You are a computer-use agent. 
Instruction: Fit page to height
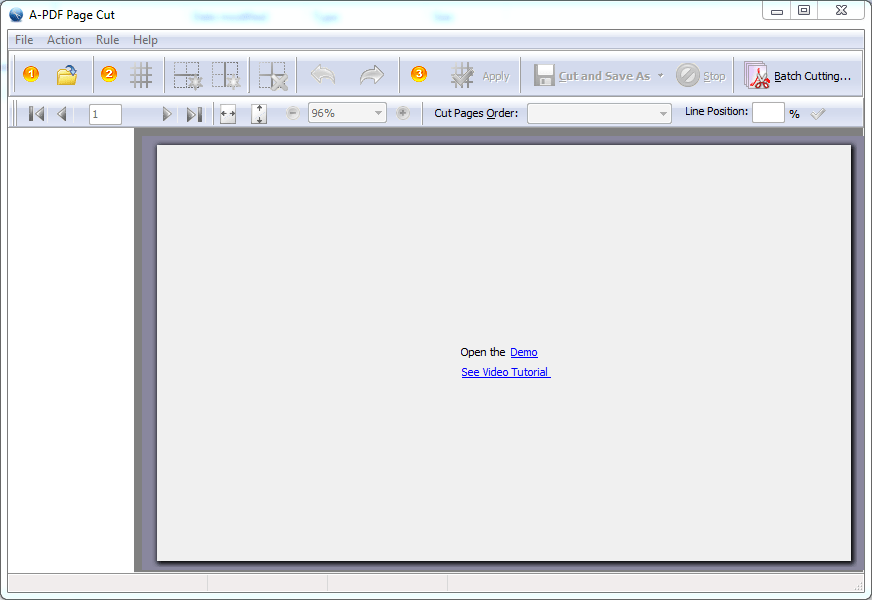[x=259, y=114]
